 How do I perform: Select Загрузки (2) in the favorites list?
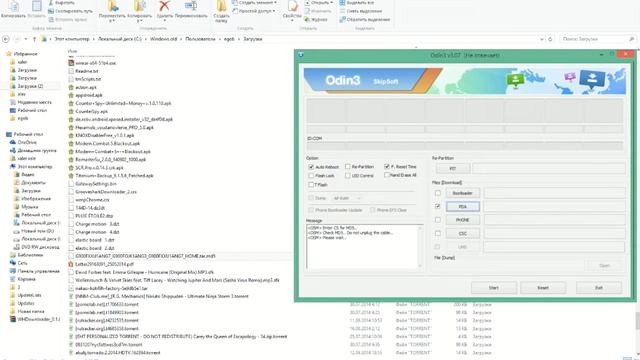tap(30, 86)
